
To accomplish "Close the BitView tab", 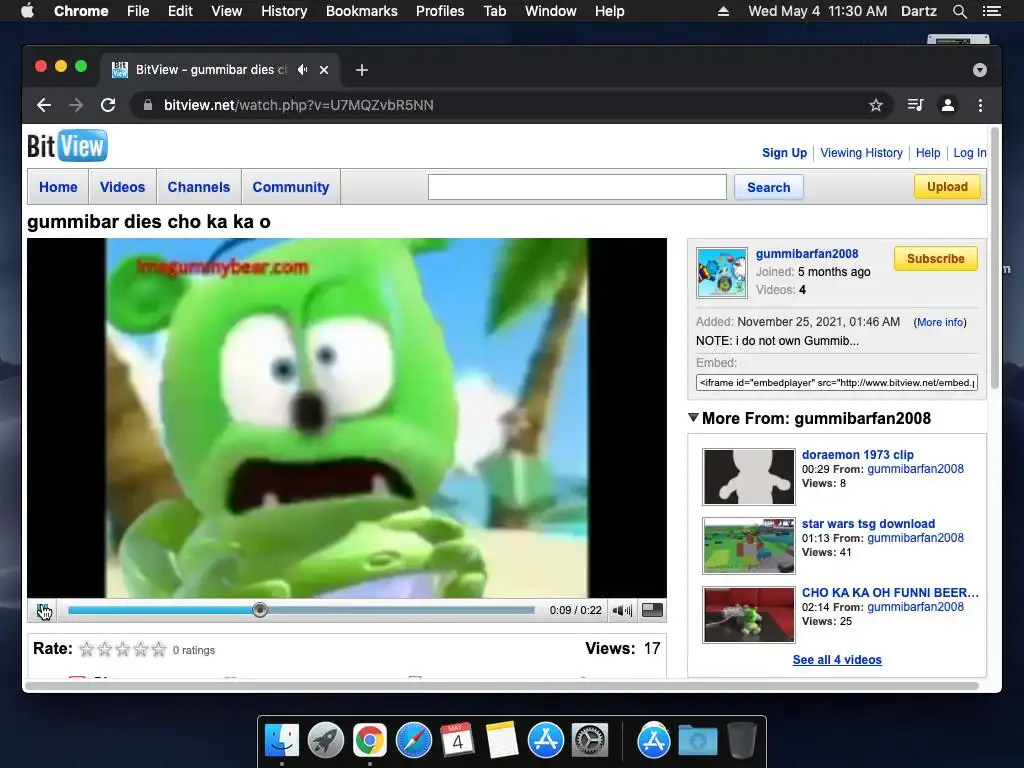I will coord(324,70).
